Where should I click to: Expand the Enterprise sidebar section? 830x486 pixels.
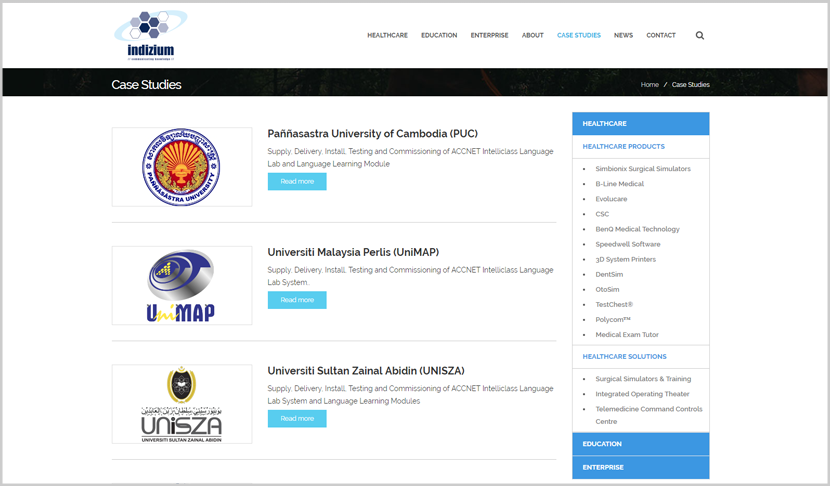tap(640, 467)
